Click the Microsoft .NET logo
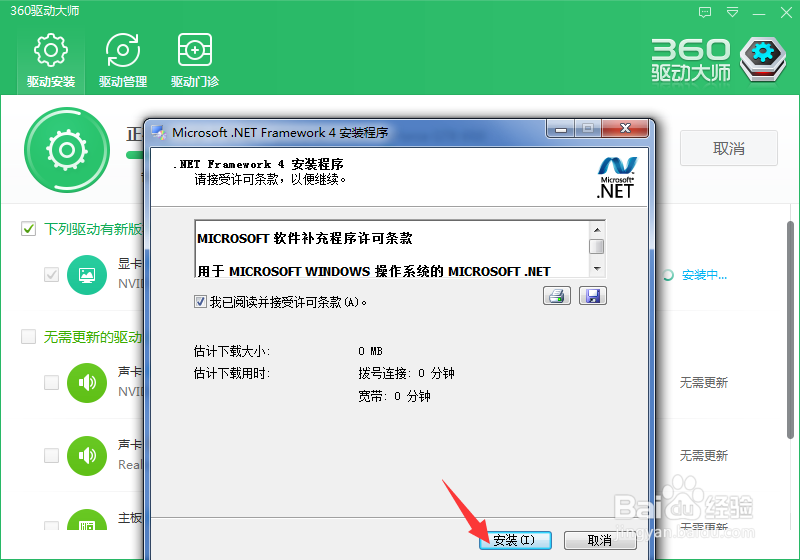Image resolution: width=800 pixels, height=560 pixels. [616, 177]
